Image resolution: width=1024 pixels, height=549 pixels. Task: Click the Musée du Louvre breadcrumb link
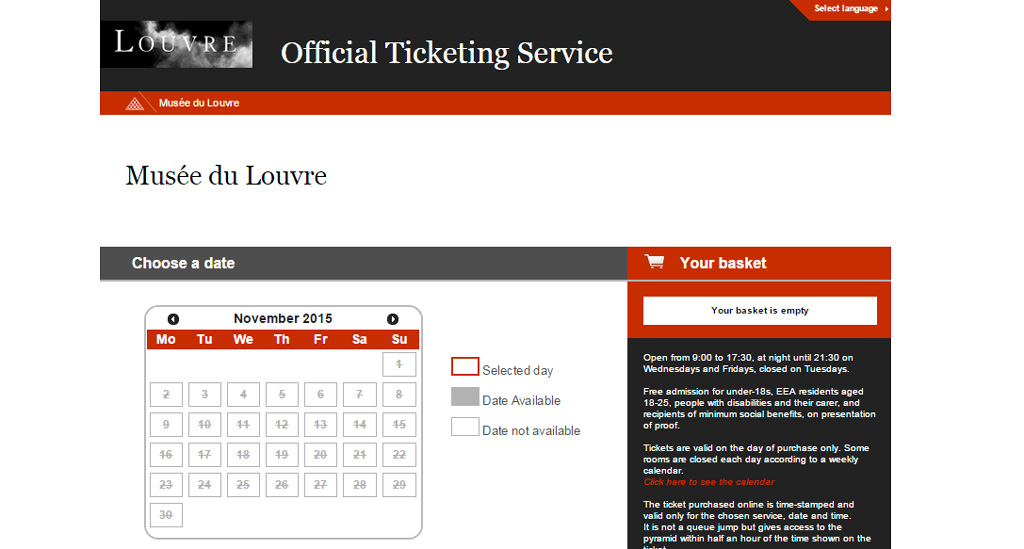coord(199,103)
